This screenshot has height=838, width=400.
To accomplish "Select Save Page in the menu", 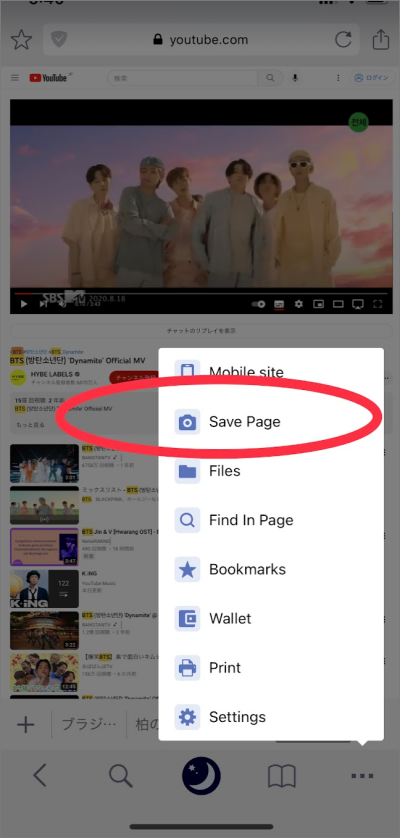I will (x=271, y=422).
